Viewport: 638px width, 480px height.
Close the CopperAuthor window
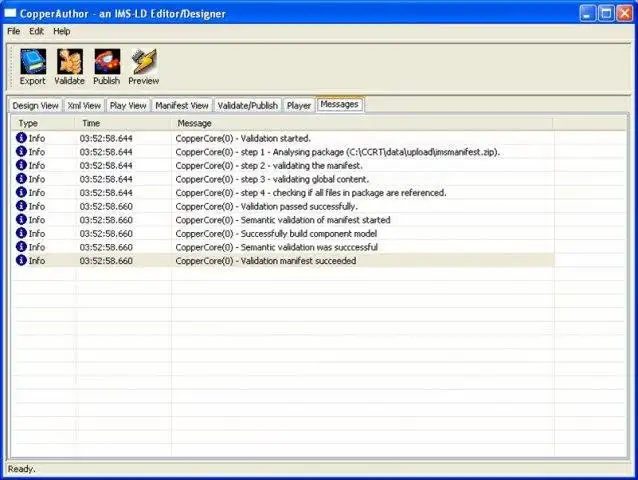pyautogui.click(x=624, y=13)
